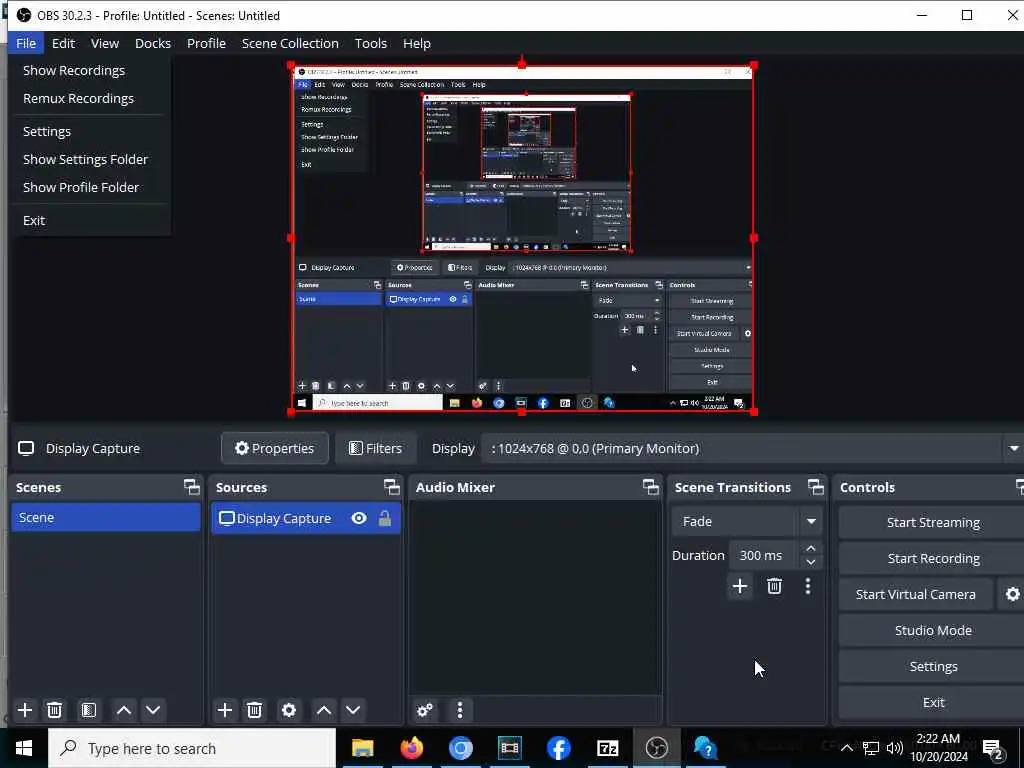Click Start Virtual Camera button
Viewport: 1024px width, 768px height.
pyautogui.click(x=916, y=594)
